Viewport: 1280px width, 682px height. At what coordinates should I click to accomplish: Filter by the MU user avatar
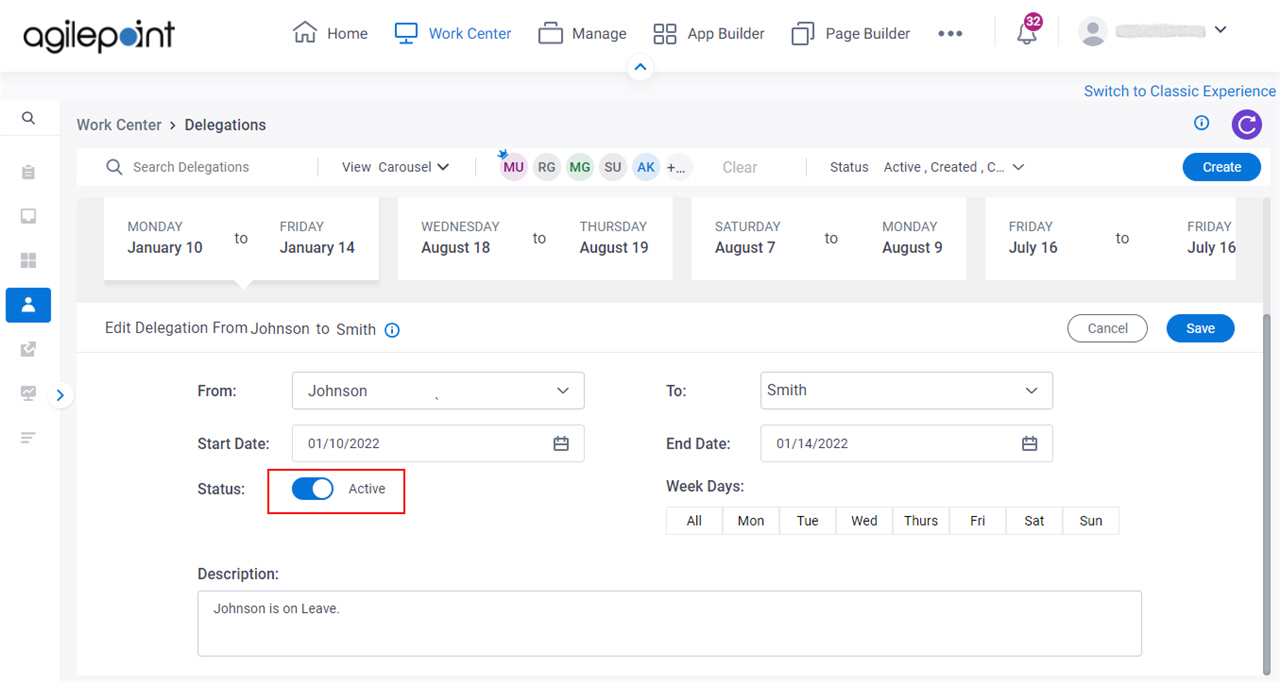[x=513, y=167]
